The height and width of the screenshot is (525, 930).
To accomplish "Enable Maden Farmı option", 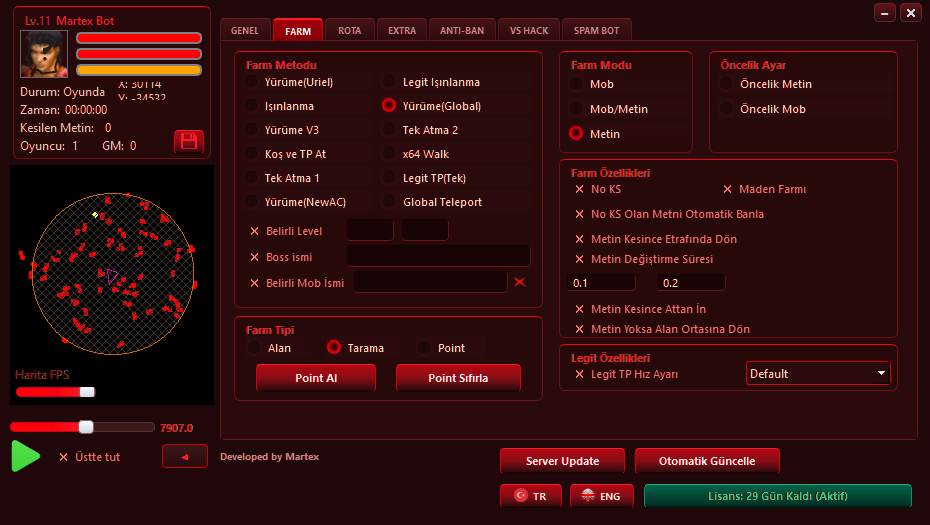I will (x=727, y=189).
